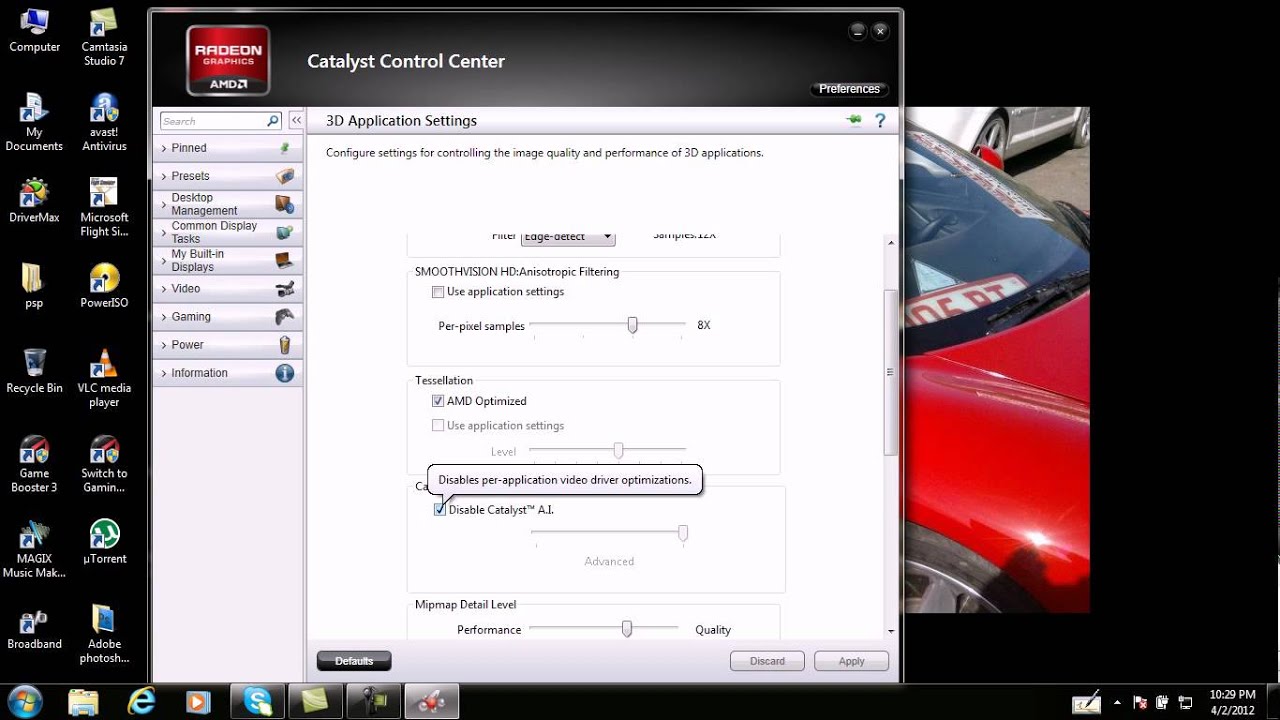
Task: Select the avast! Antivirus desktop icon
Action: [x=104, y=123]
